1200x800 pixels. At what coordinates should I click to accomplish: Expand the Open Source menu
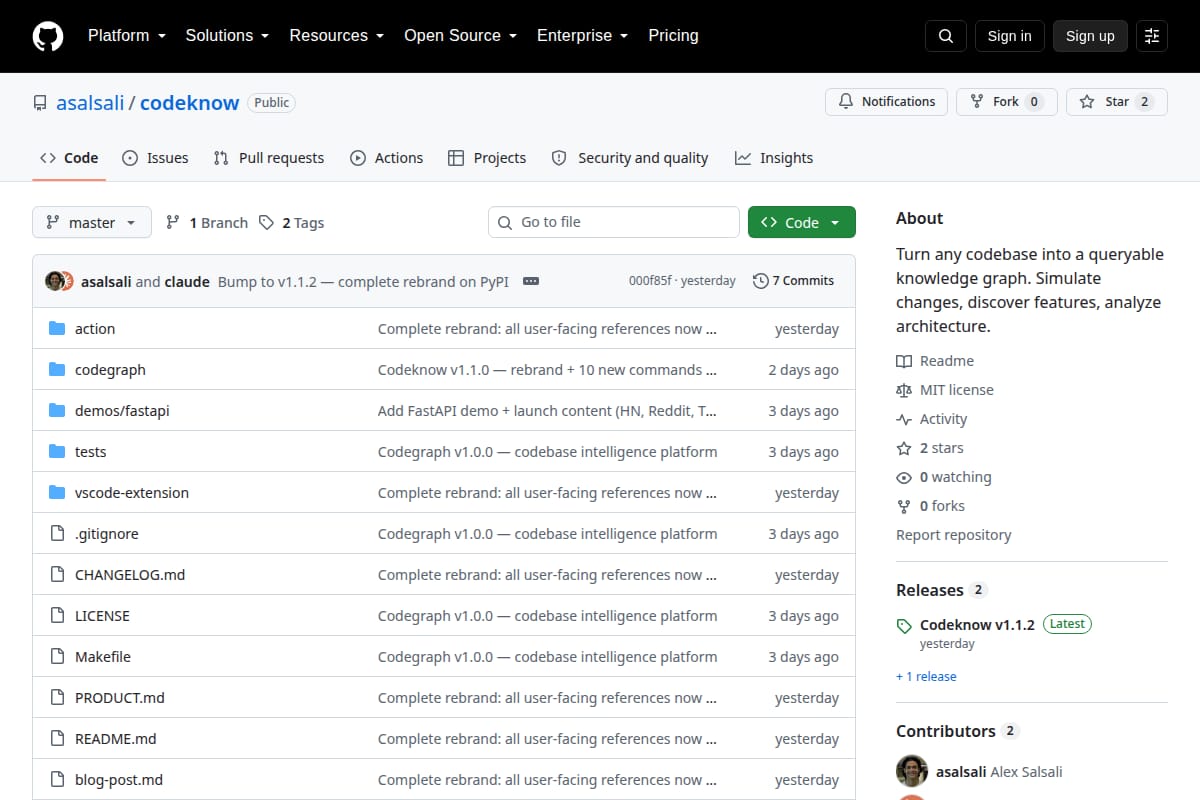coord(460,35)
